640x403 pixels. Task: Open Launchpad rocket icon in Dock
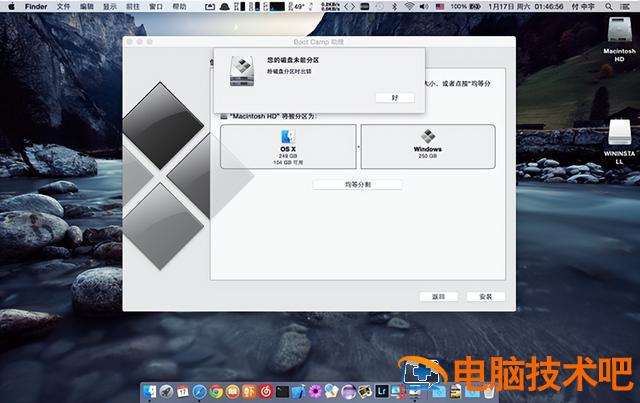[x=166, y=391]
